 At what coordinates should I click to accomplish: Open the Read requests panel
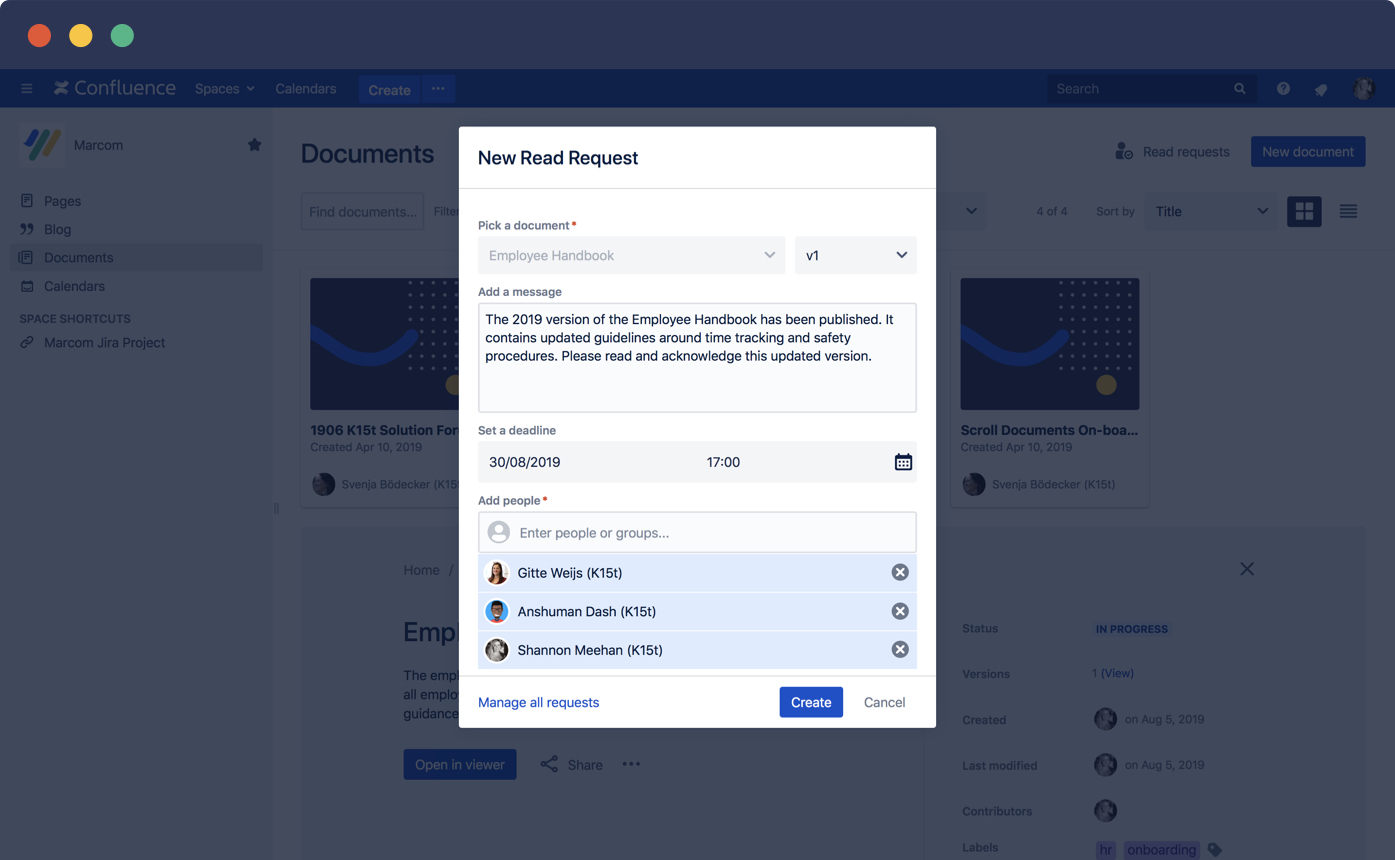(1172, 151)
